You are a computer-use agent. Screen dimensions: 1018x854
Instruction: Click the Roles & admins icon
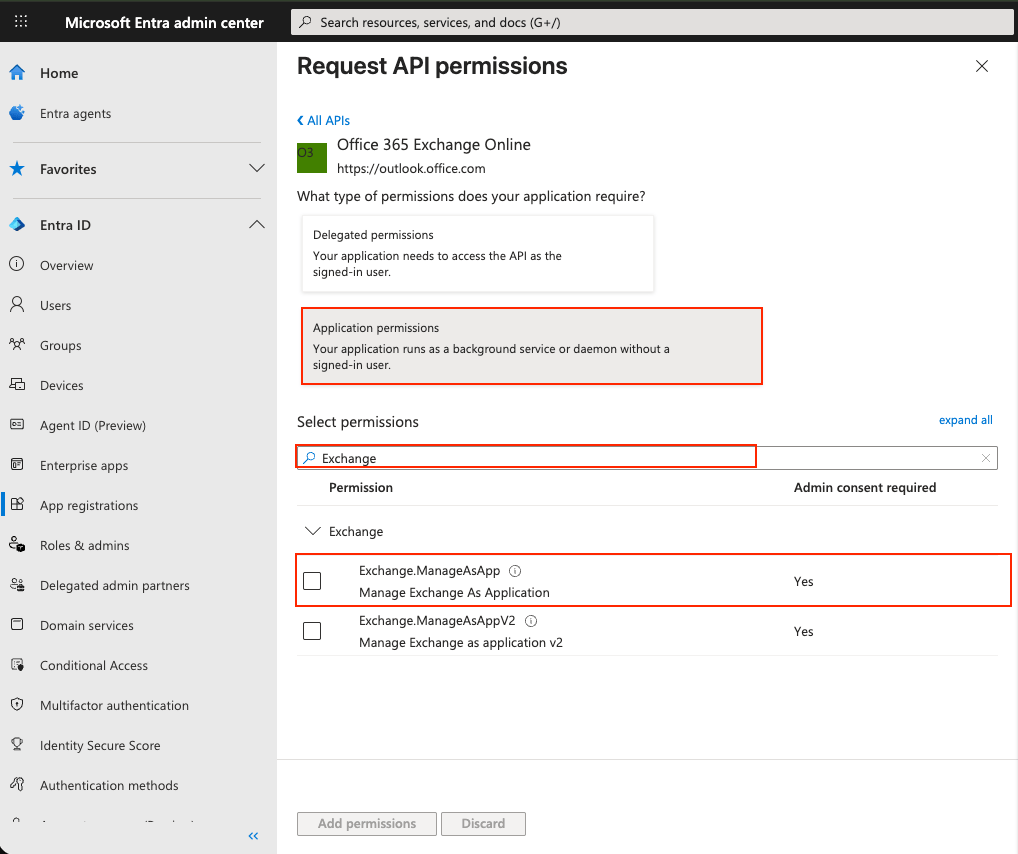tap(18, 545)
